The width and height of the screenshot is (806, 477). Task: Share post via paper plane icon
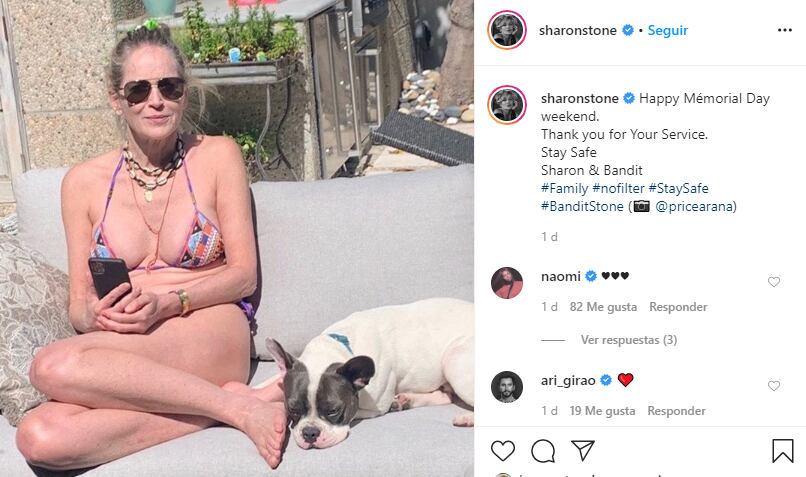coord(583,451)
